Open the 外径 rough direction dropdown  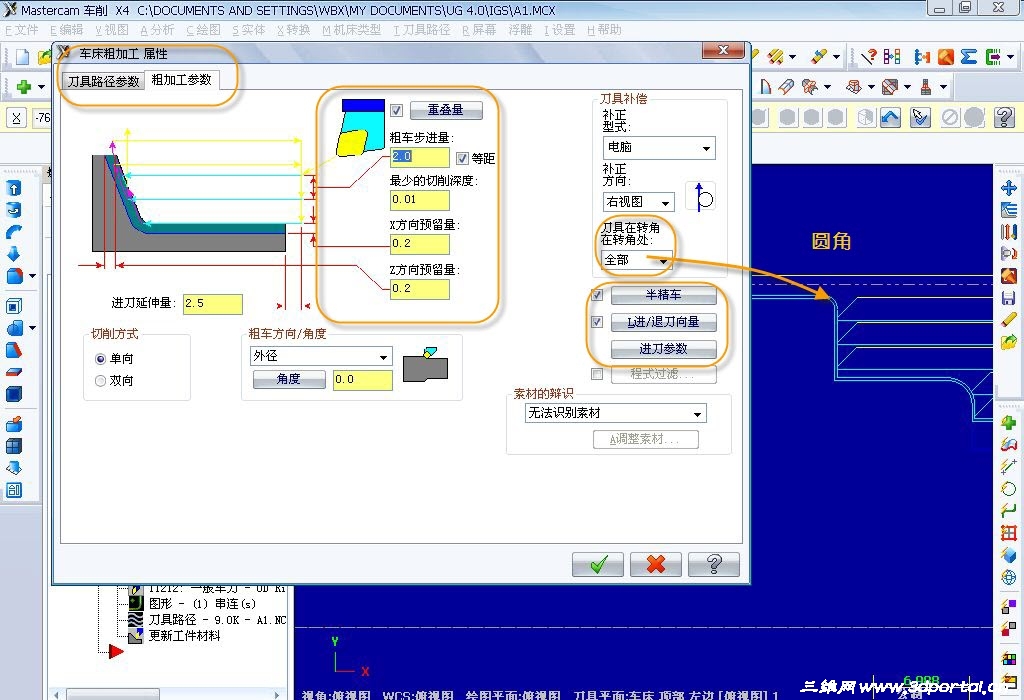pos(321,356)
